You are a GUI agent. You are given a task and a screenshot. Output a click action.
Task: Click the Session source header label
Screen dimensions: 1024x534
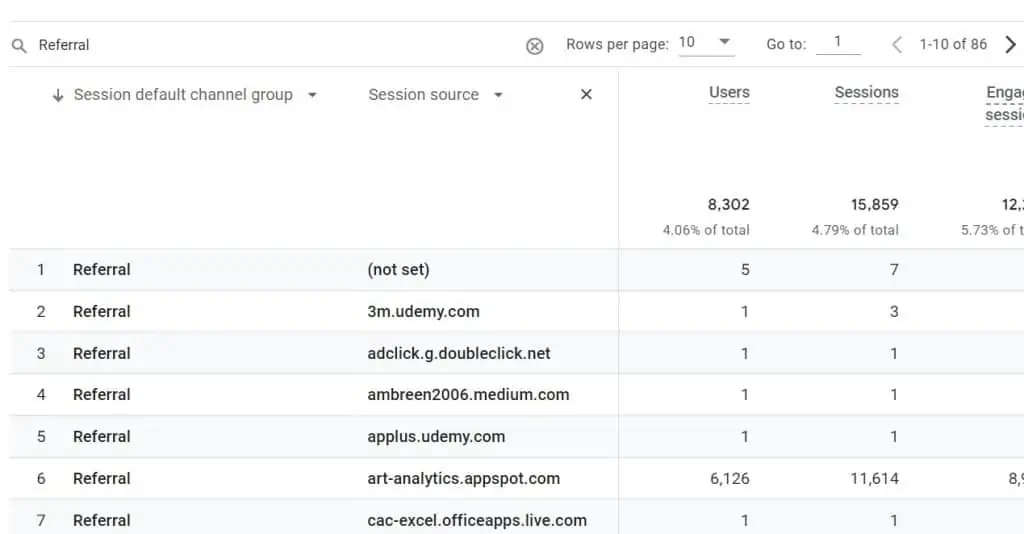point(423,95)
